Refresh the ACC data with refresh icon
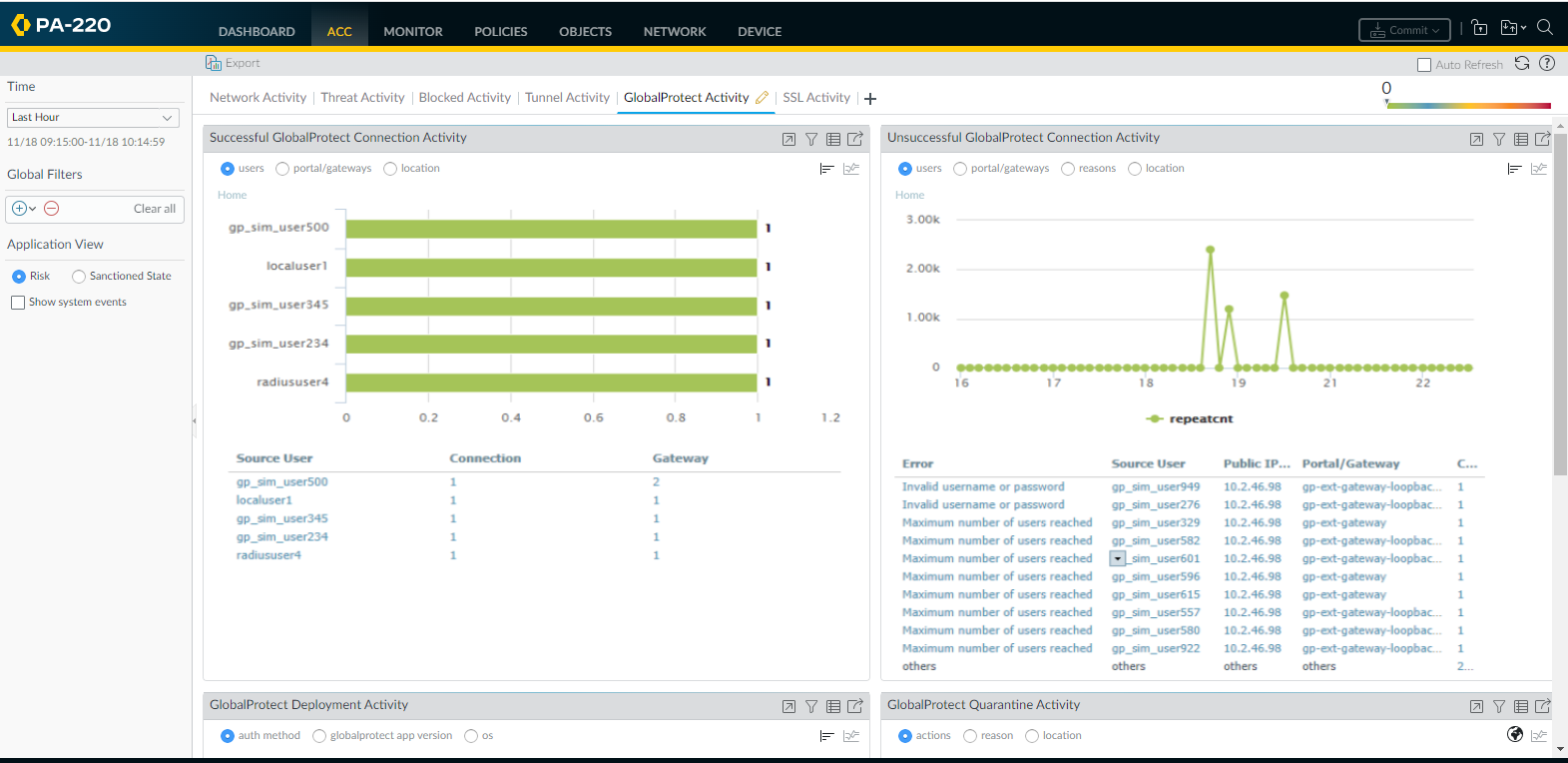The height and width of the screenshot is (763, 1568). click(1522, 63)
